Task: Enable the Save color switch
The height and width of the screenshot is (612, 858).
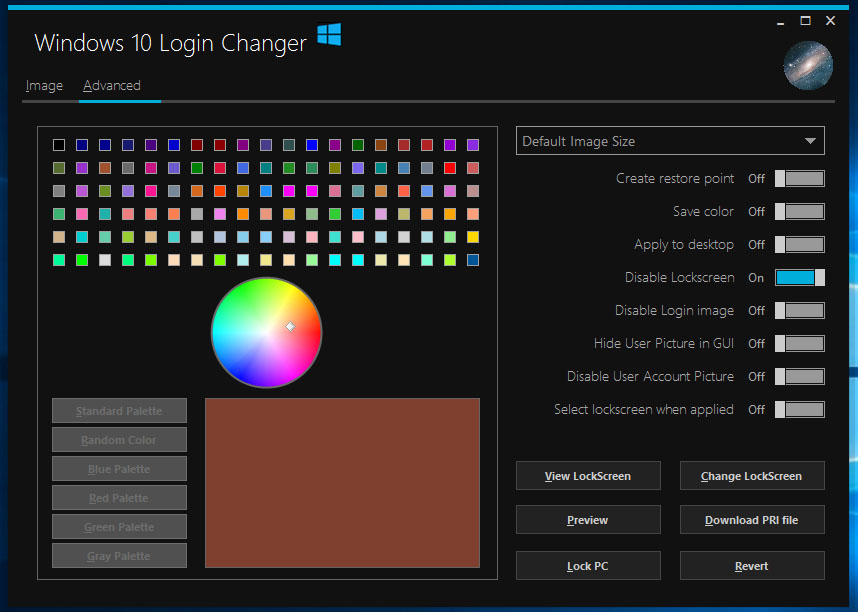Action: tap(799, 211)
